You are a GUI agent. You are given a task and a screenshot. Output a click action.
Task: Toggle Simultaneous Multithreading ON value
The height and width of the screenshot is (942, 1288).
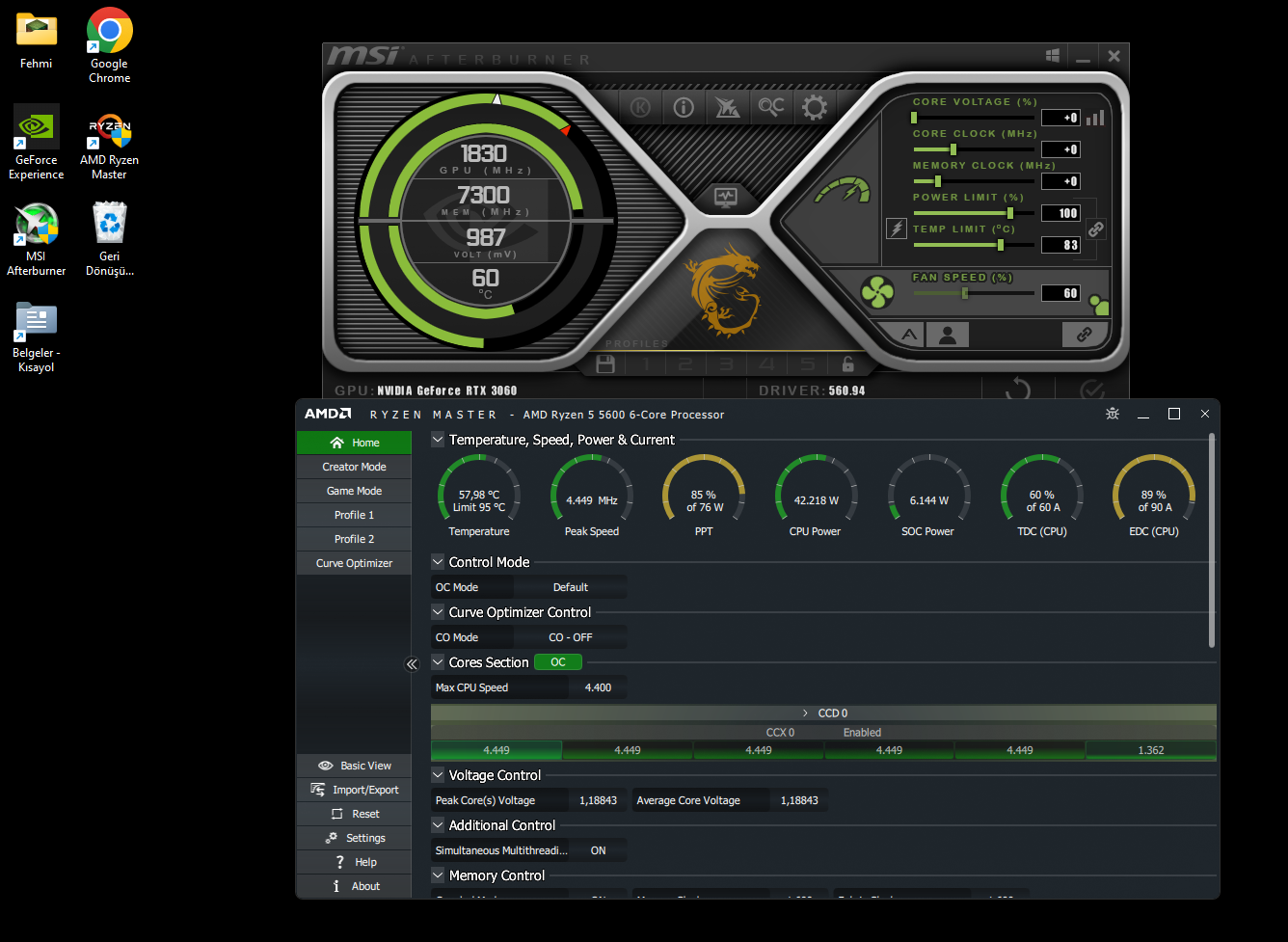pyautogui.click(x=598, y=850)
